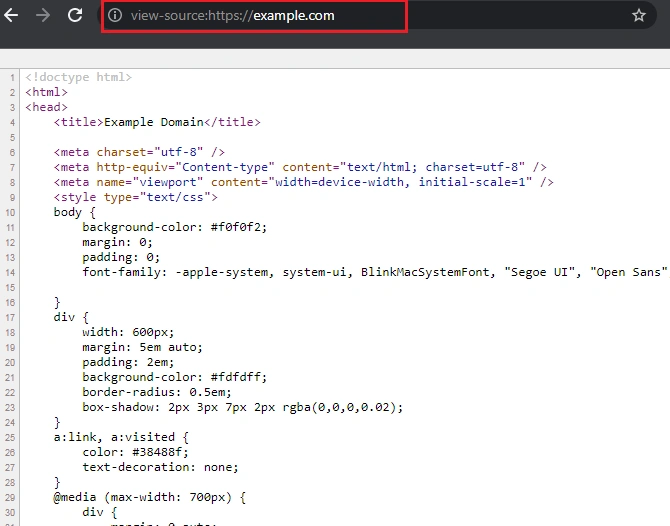670x526 pixels.
Task: Click the 'text-decoration: none;' line
Action: click(160, 467)
